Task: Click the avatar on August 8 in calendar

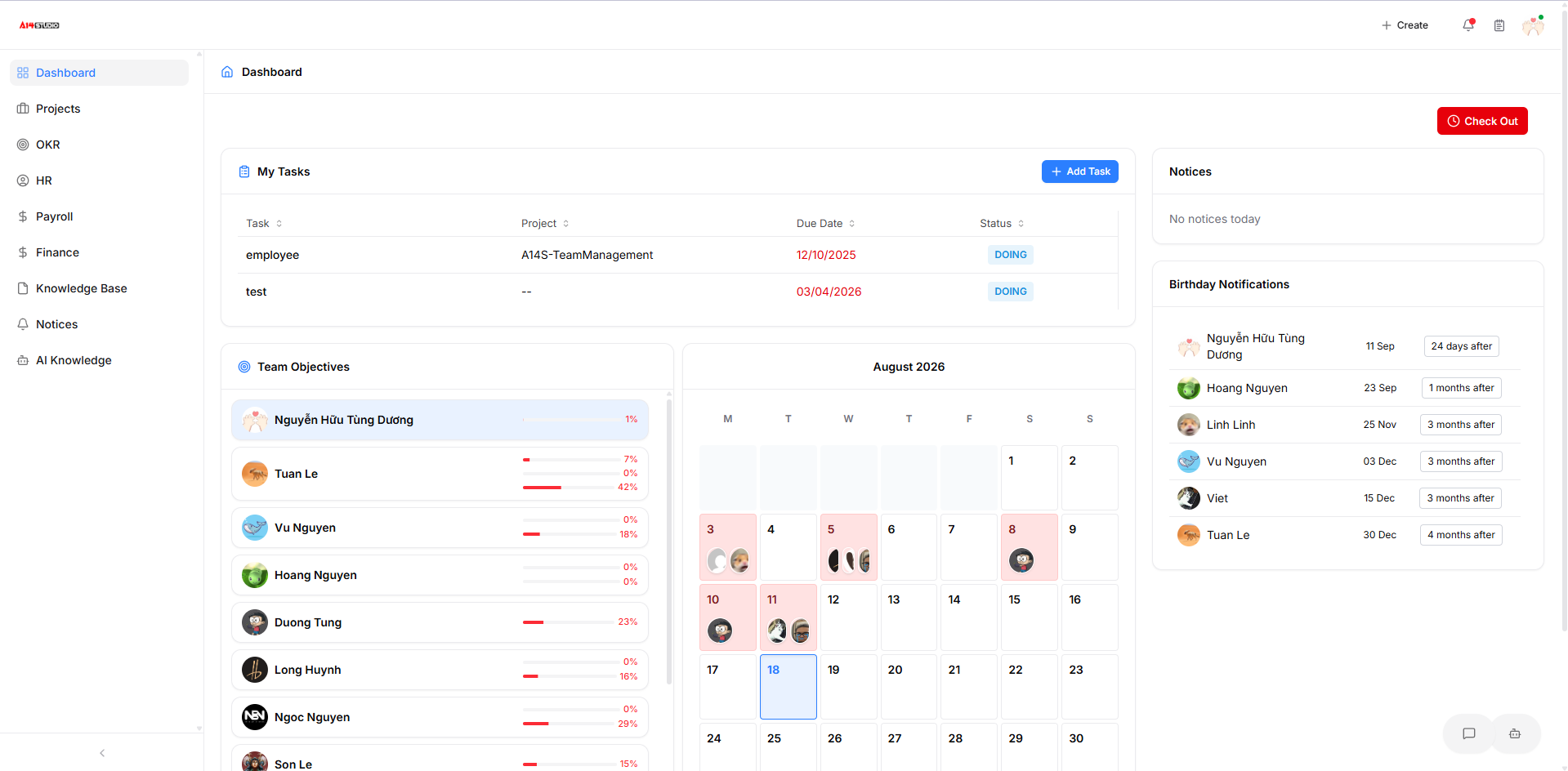Action: coord(1021,559)
